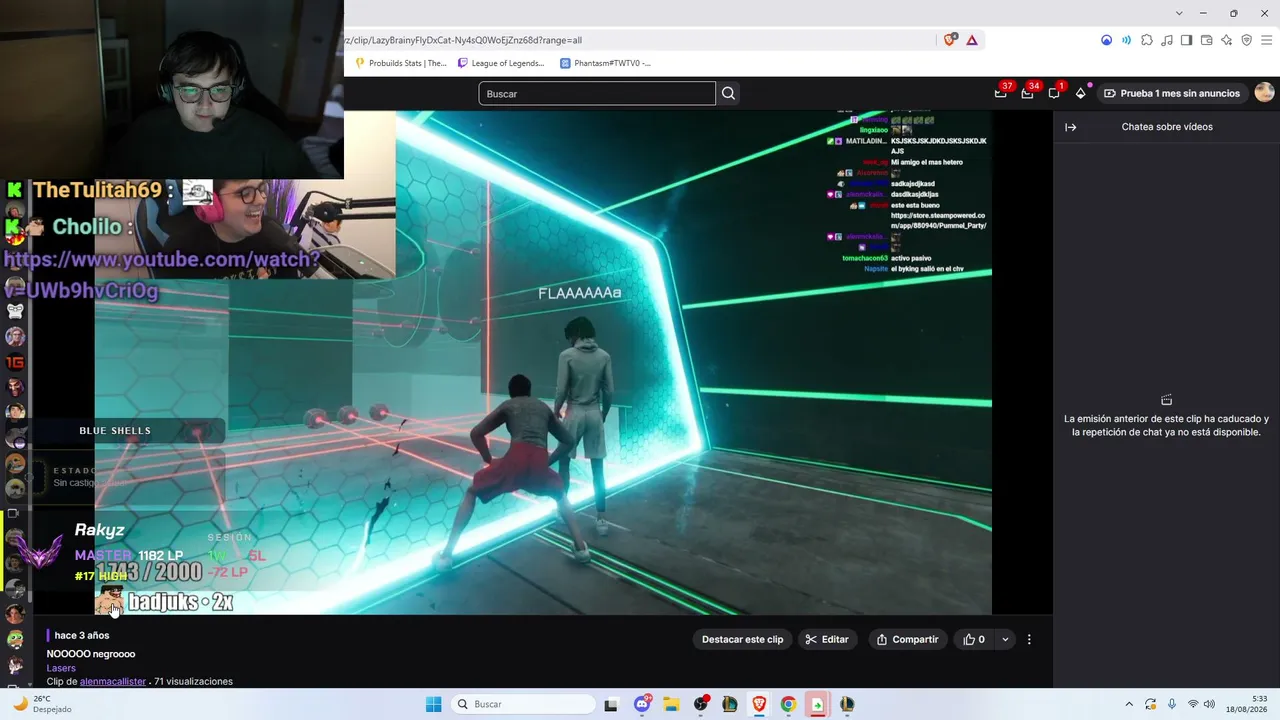Click the blue circular extension icon
This screenshot has height=720, width=1280.
(x=1106, y=40)
